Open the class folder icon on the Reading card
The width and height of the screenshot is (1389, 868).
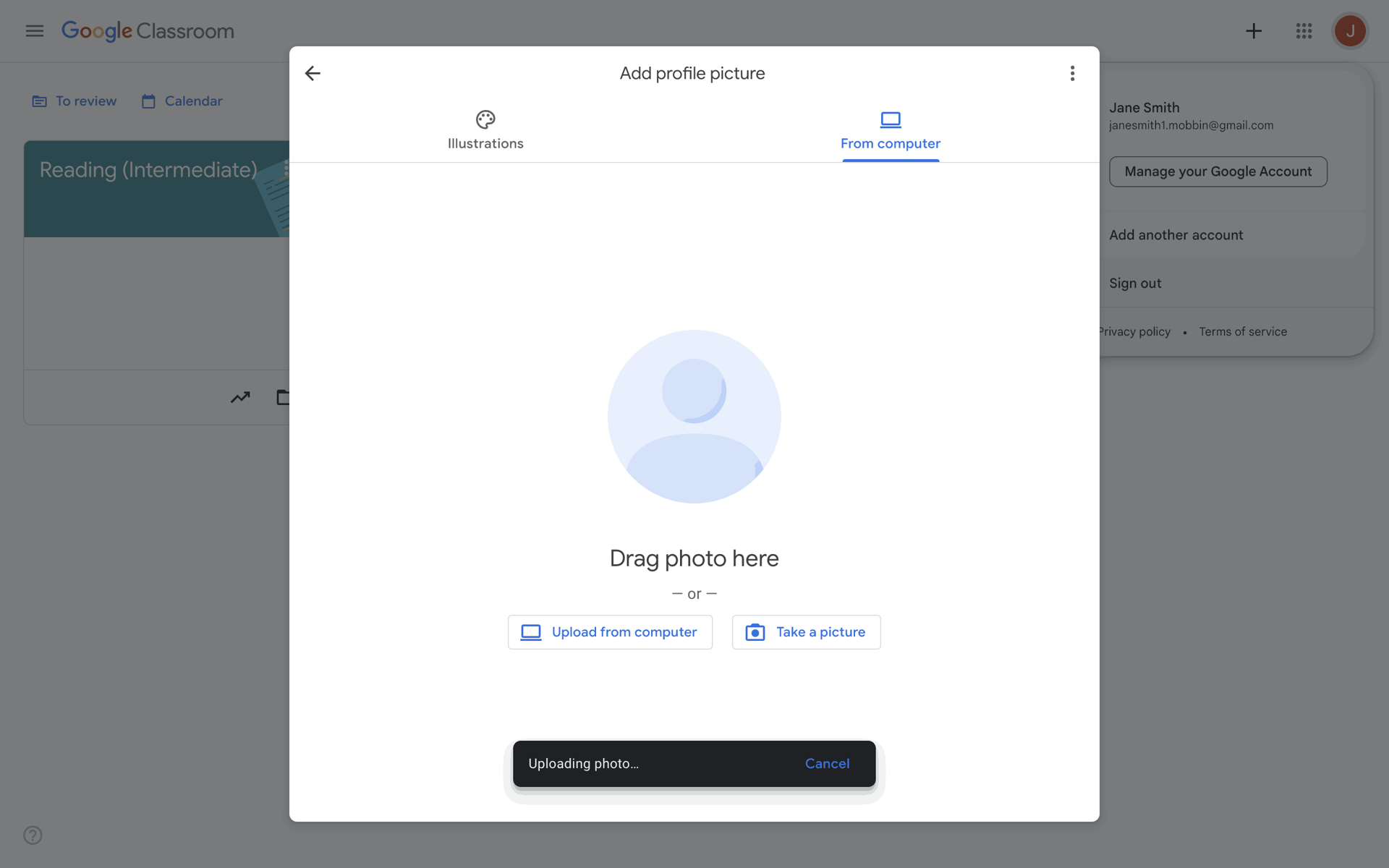pos(283,397)
